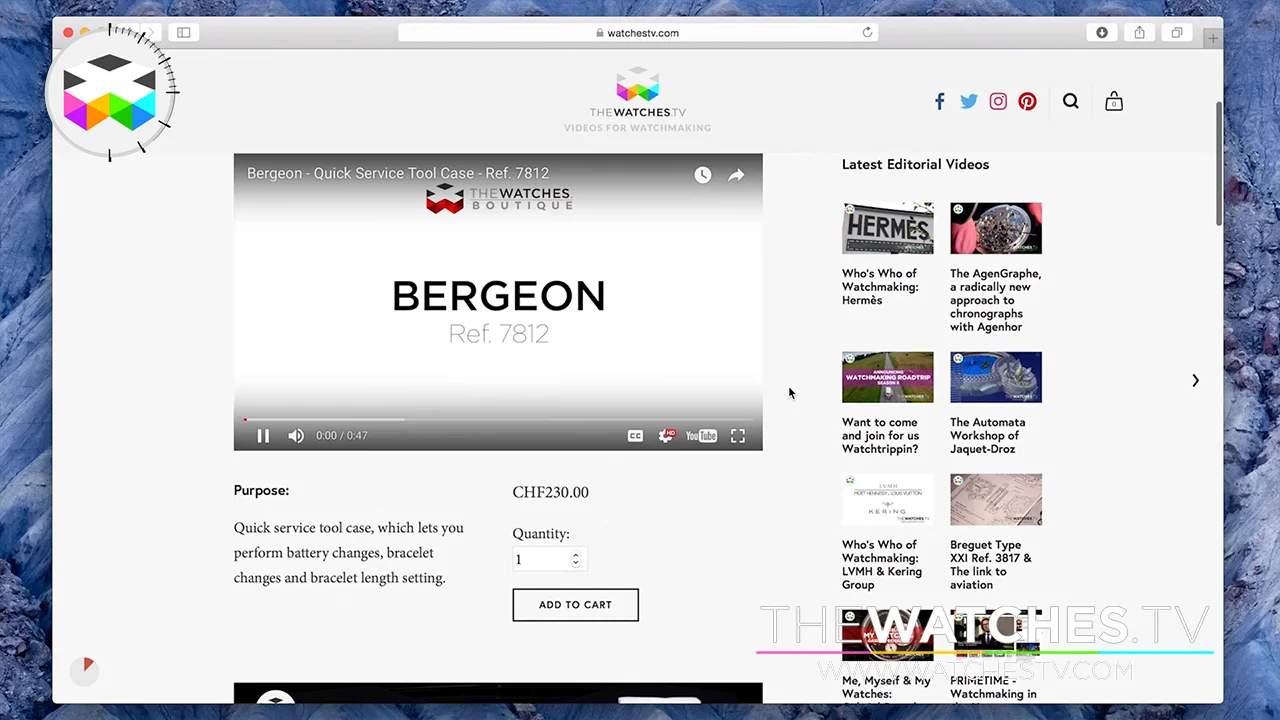Click TheWatches.tv logo in header
The width and height of the screenshot is (1280, 720).
pos(638,99)
